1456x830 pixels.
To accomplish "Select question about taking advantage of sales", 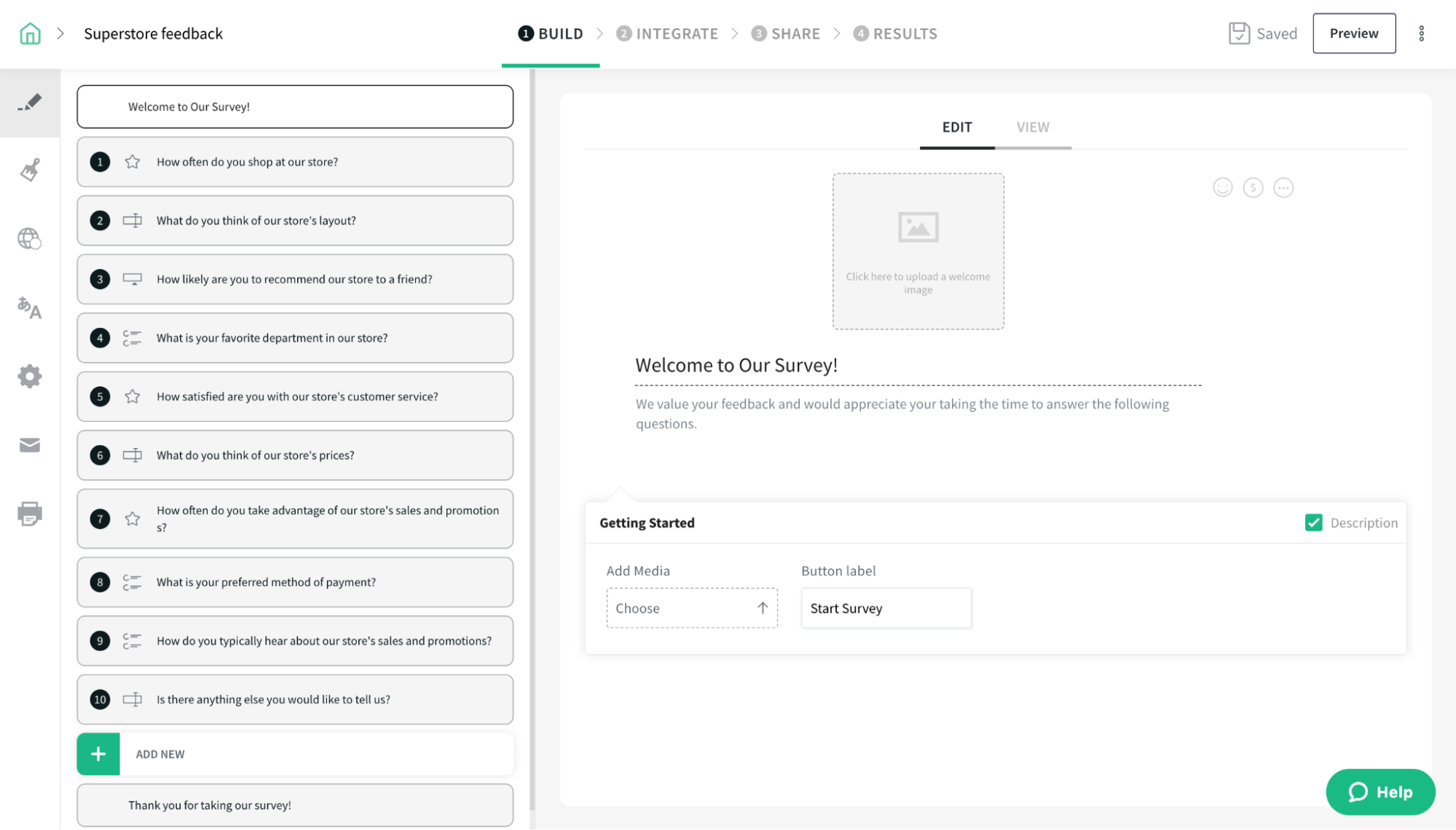I will point(295,519).
